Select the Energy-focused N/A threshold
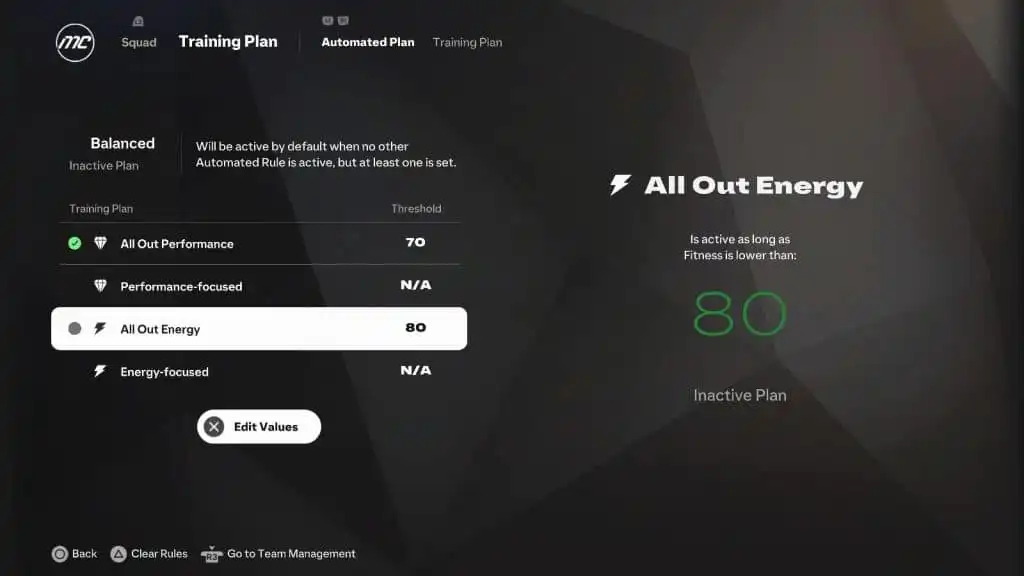This screenshot has width=1024, height=576. coord(415,370)
